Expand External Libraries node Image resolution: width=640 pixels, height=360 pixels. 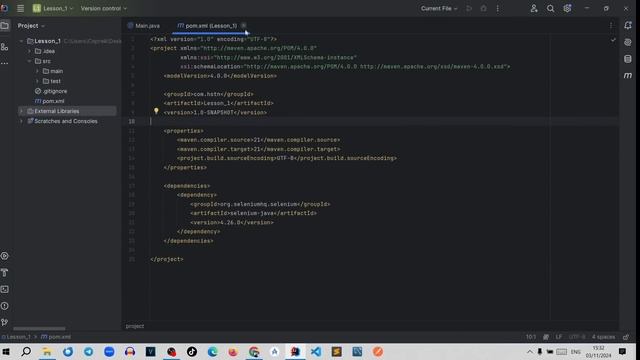pos(21,111)
